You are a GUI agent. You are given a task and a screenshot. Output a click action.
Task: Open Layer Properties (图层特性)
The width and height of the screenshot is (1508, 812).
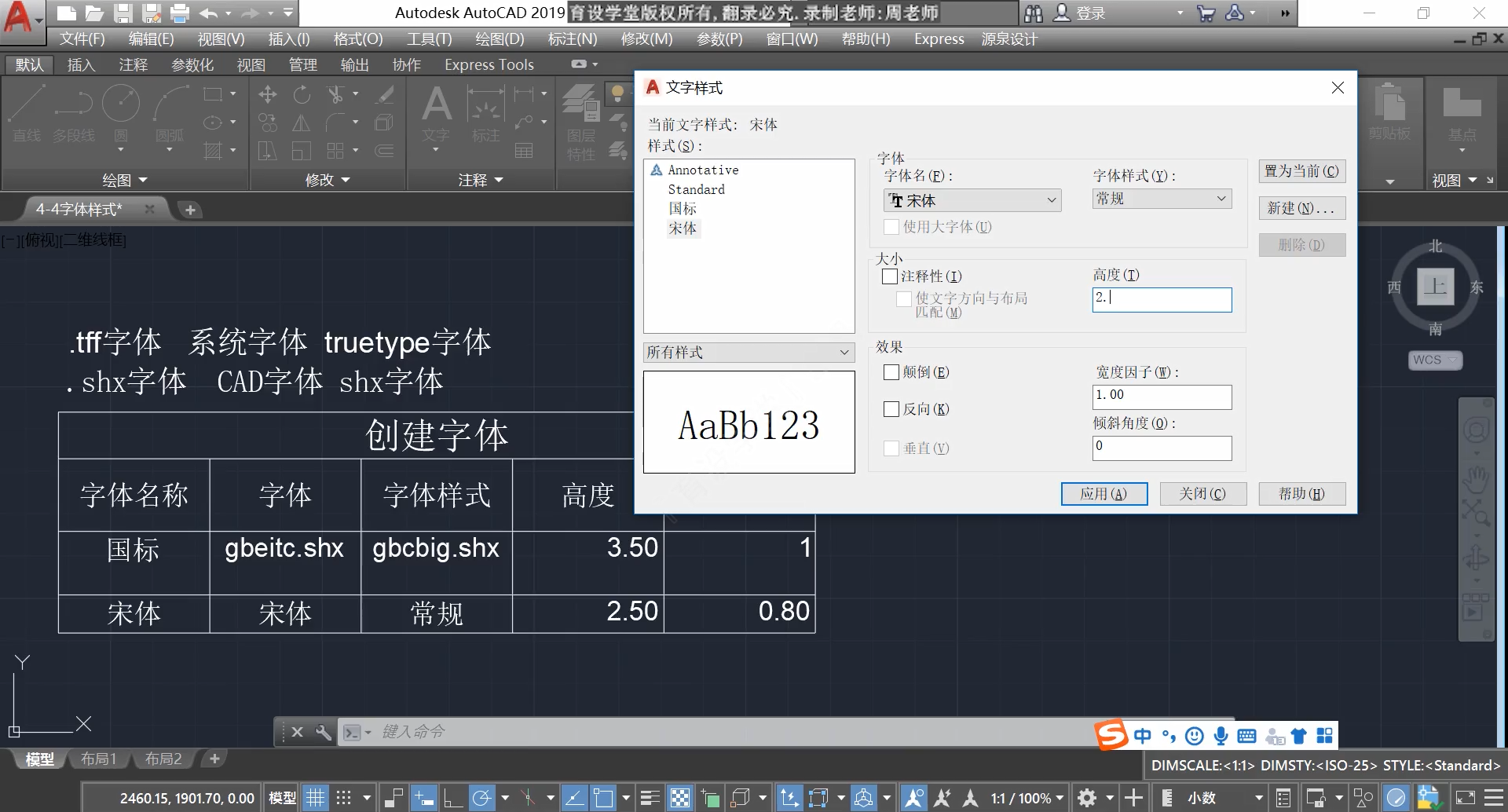tap(581, 122)
